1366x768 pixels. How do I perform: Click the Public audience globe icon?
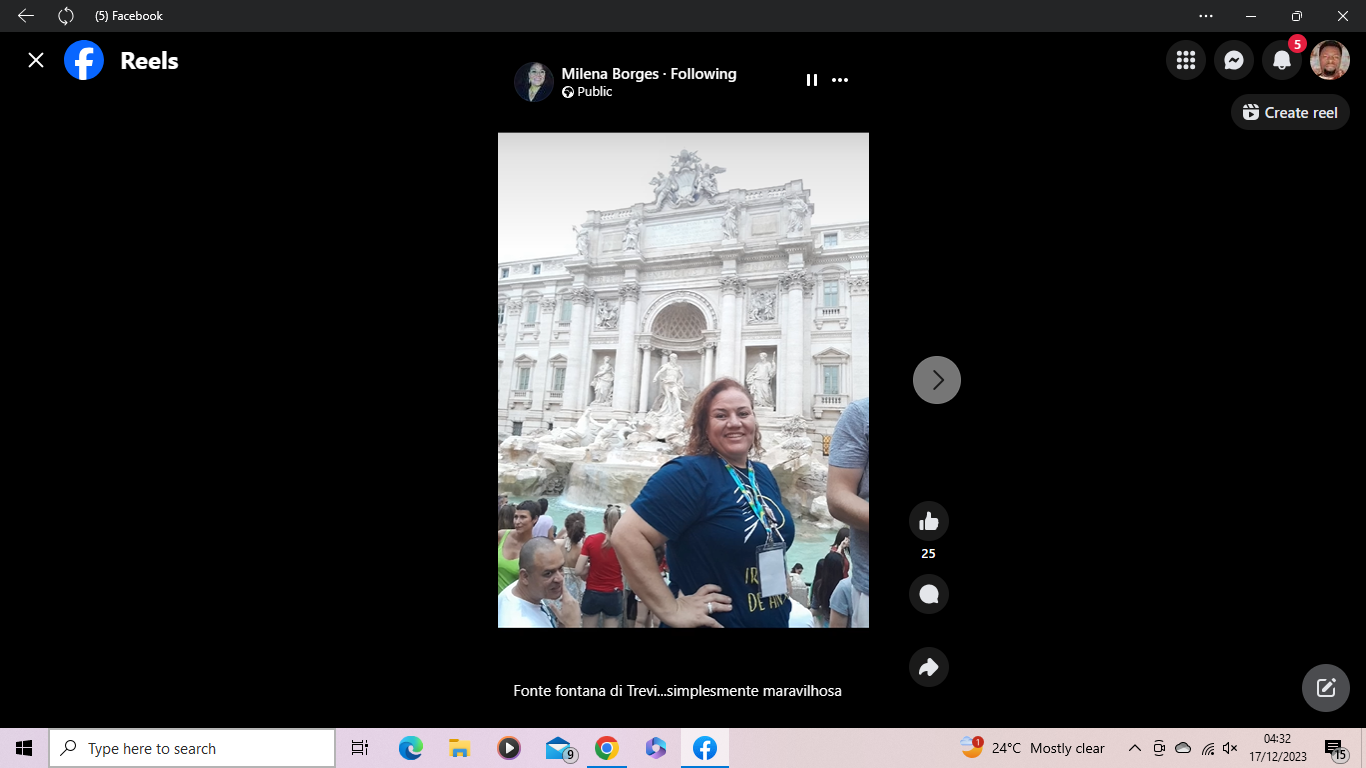568,92
